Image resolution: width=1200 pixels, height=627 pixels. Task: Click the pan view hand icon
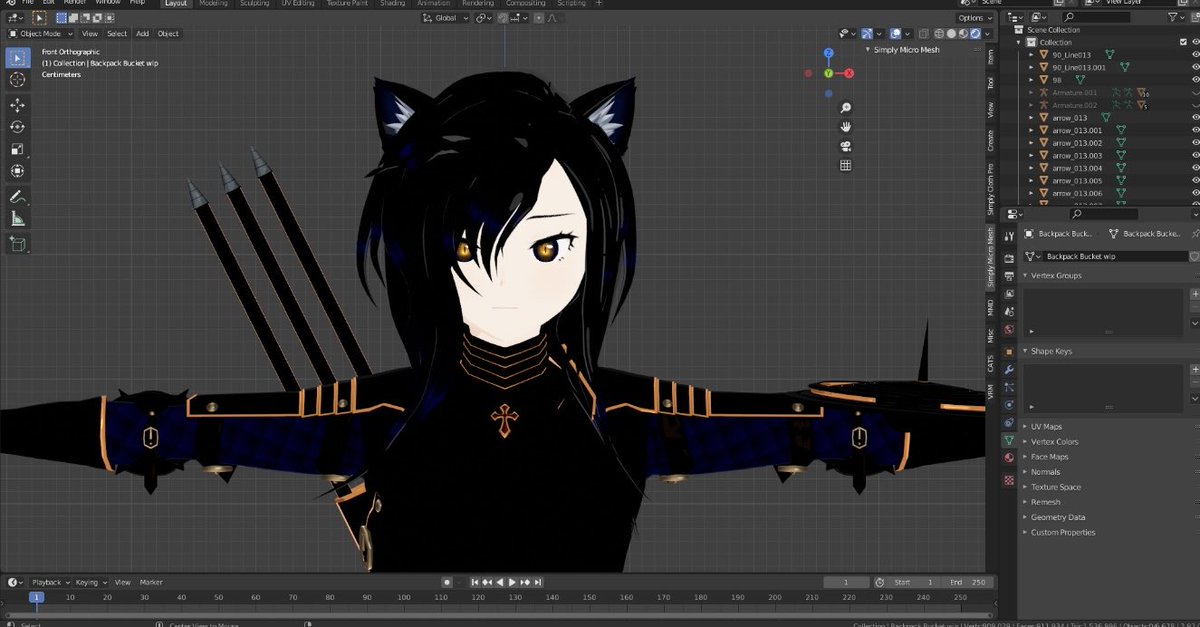tap(846, 127)
